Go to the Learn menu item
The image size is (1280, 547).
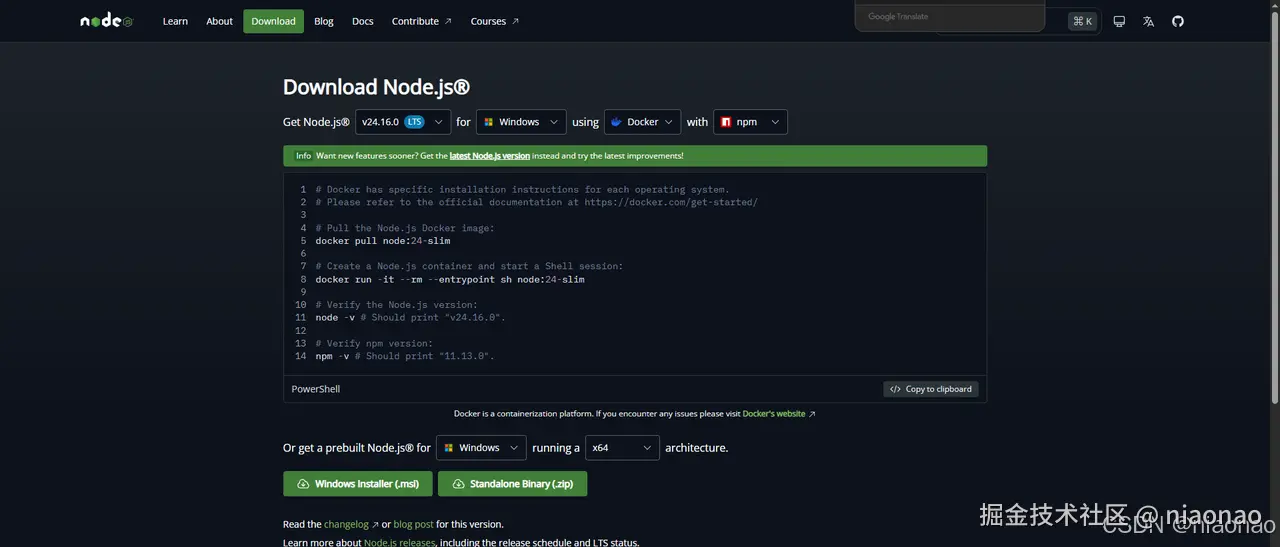pyautogui.click(x=175, y=21)
